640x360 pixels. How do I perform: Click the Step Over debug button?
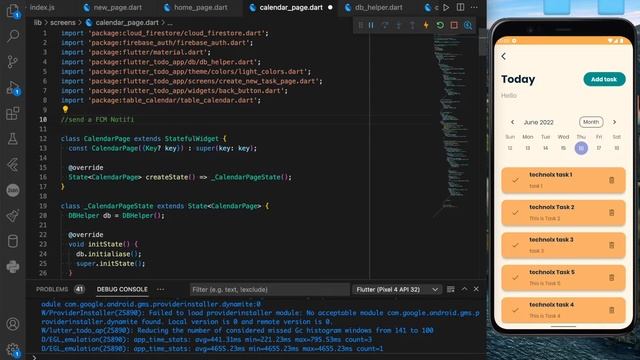tap(385, 25)
